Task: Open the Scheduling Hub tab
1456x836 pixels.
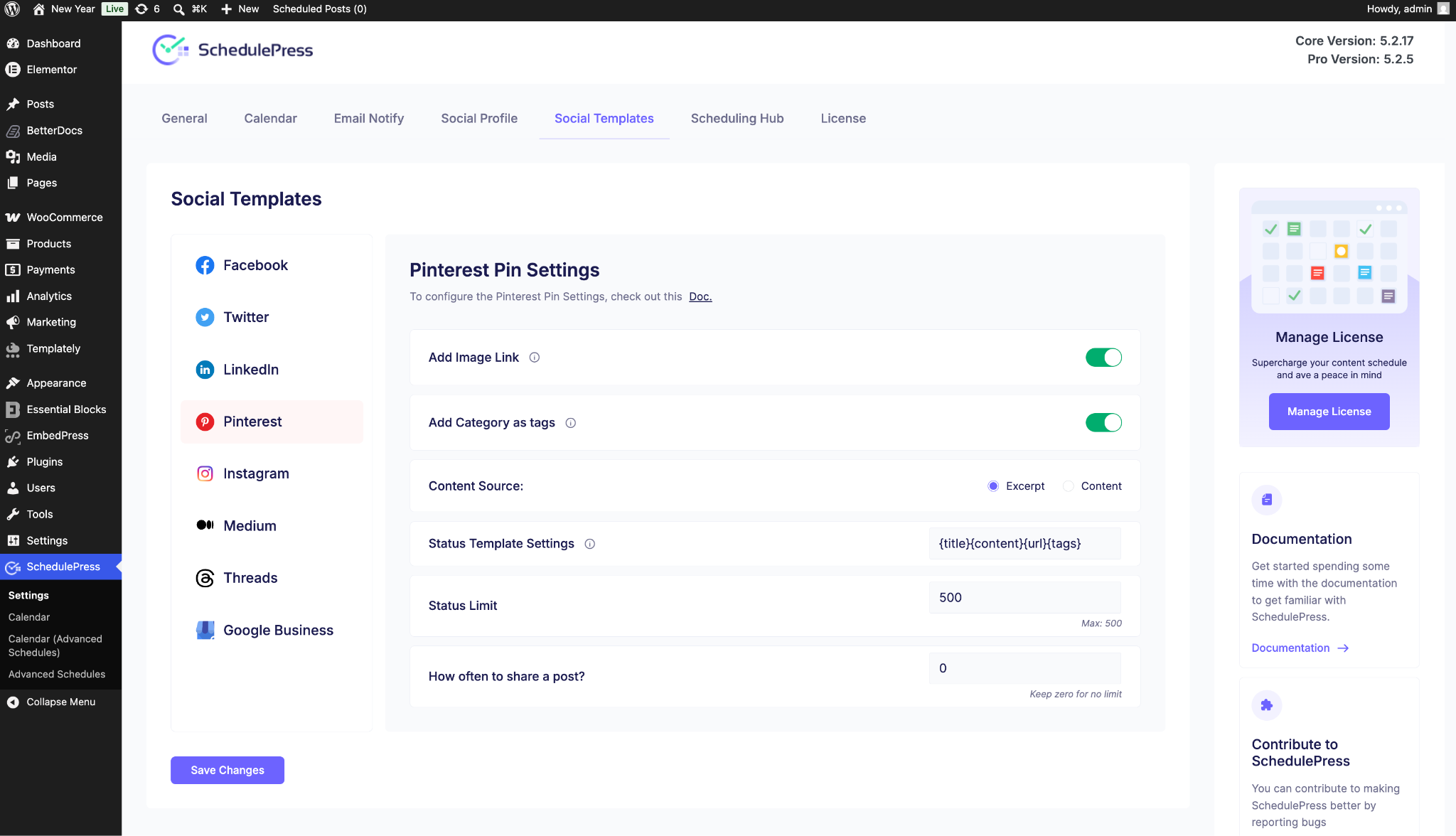Action: pos(737,118)
